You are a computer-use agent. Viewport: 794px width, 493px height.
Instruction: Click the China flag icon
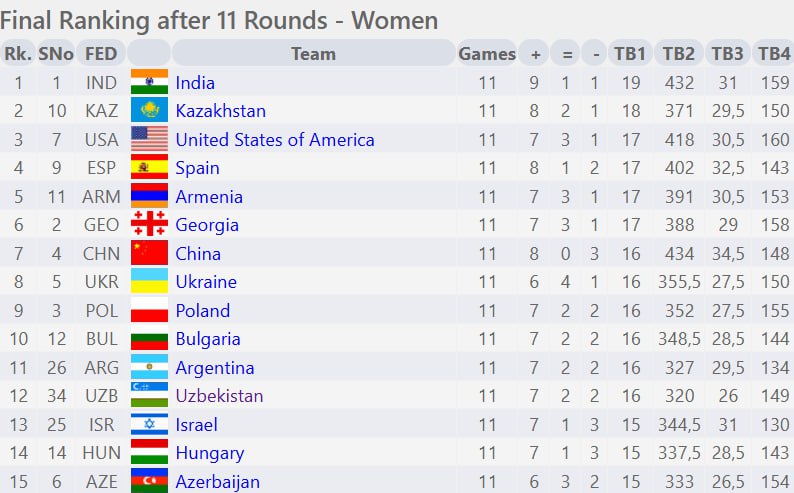149,253
